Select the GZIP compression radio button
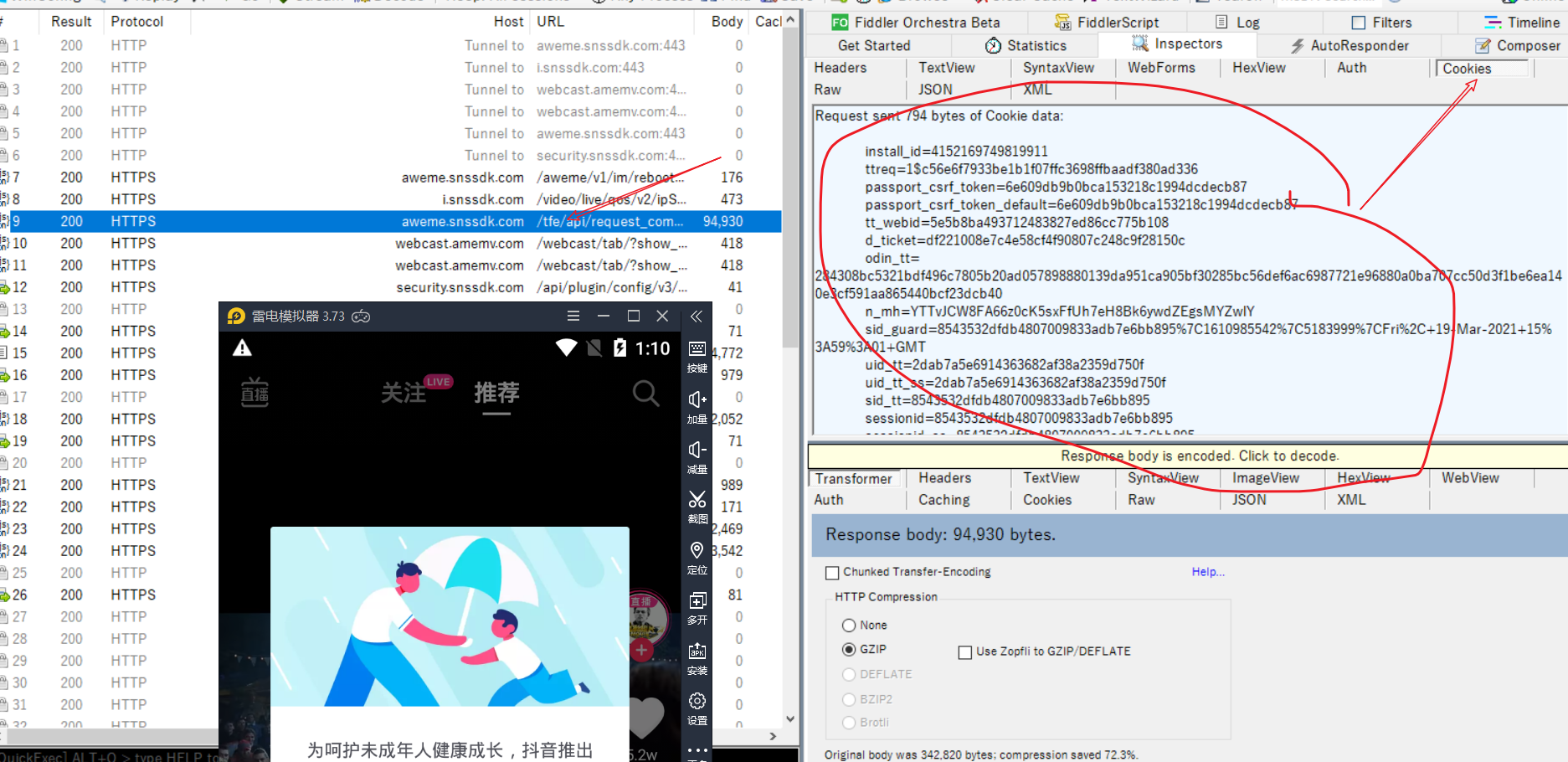 pyautogui.click(x=849, y=650)
